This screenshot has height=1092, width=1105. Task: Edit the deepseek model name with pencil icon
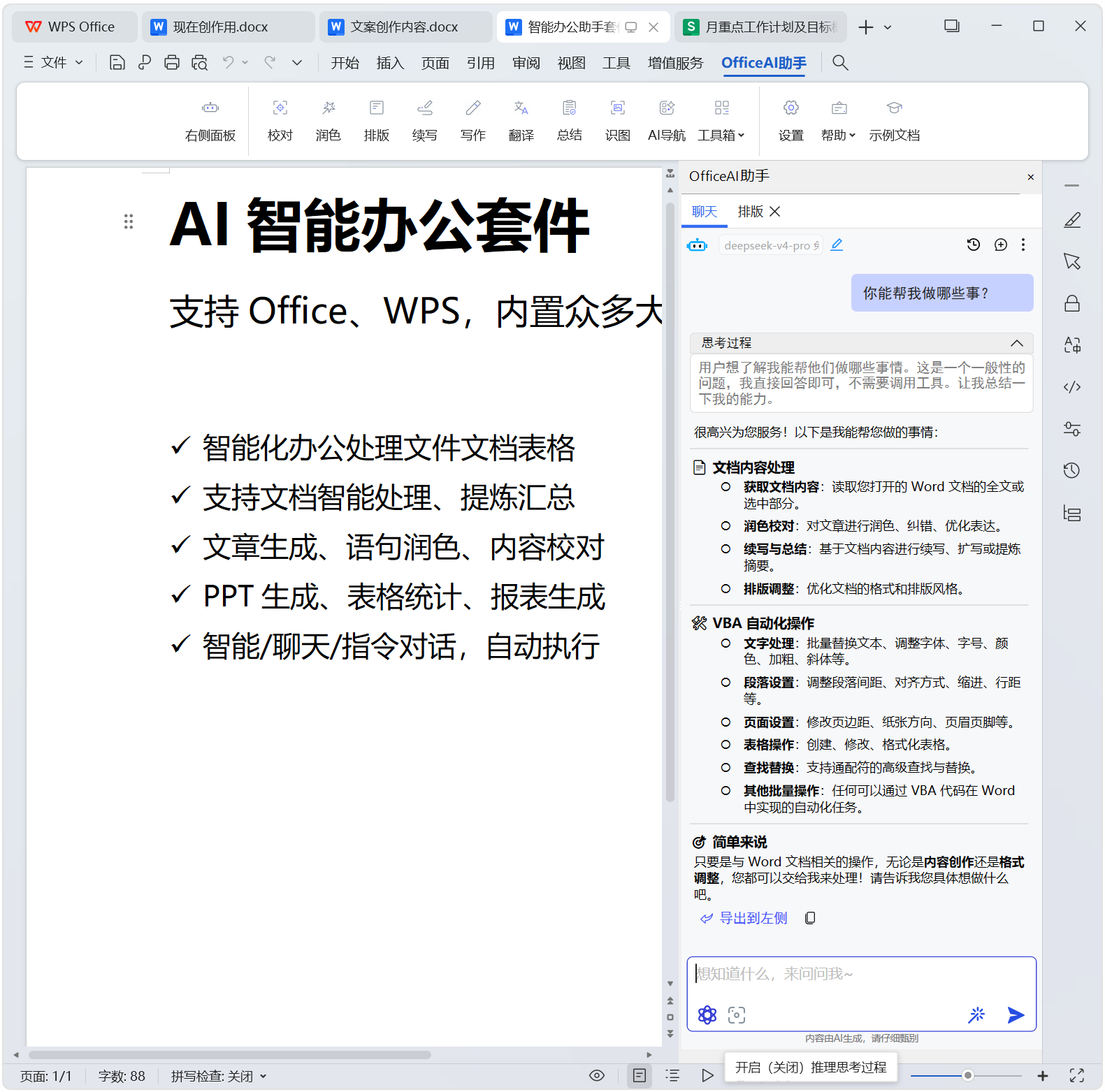(837, 245)
